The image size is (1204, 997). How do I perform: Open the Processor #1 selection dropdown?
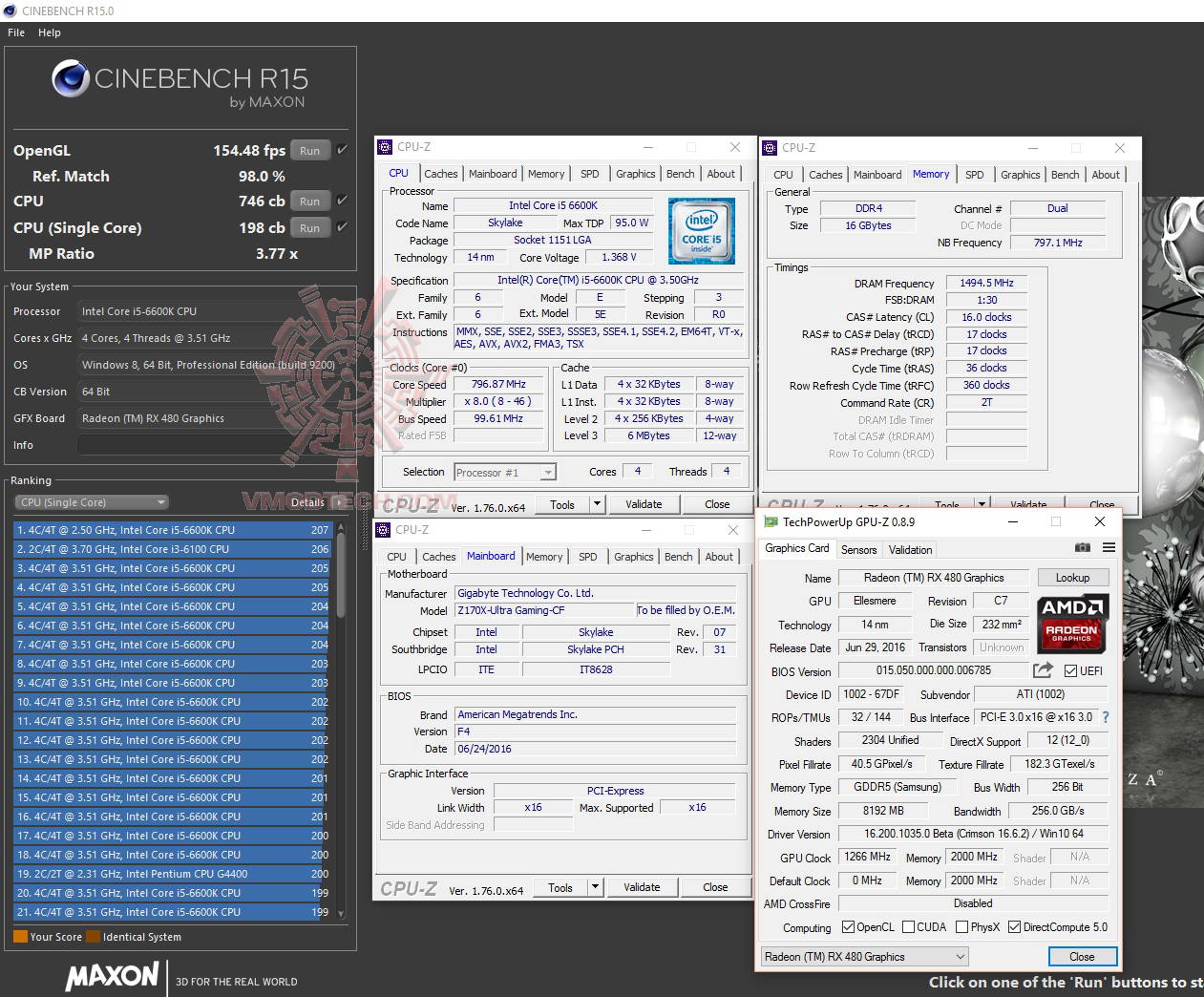click(x=505, y=472)
